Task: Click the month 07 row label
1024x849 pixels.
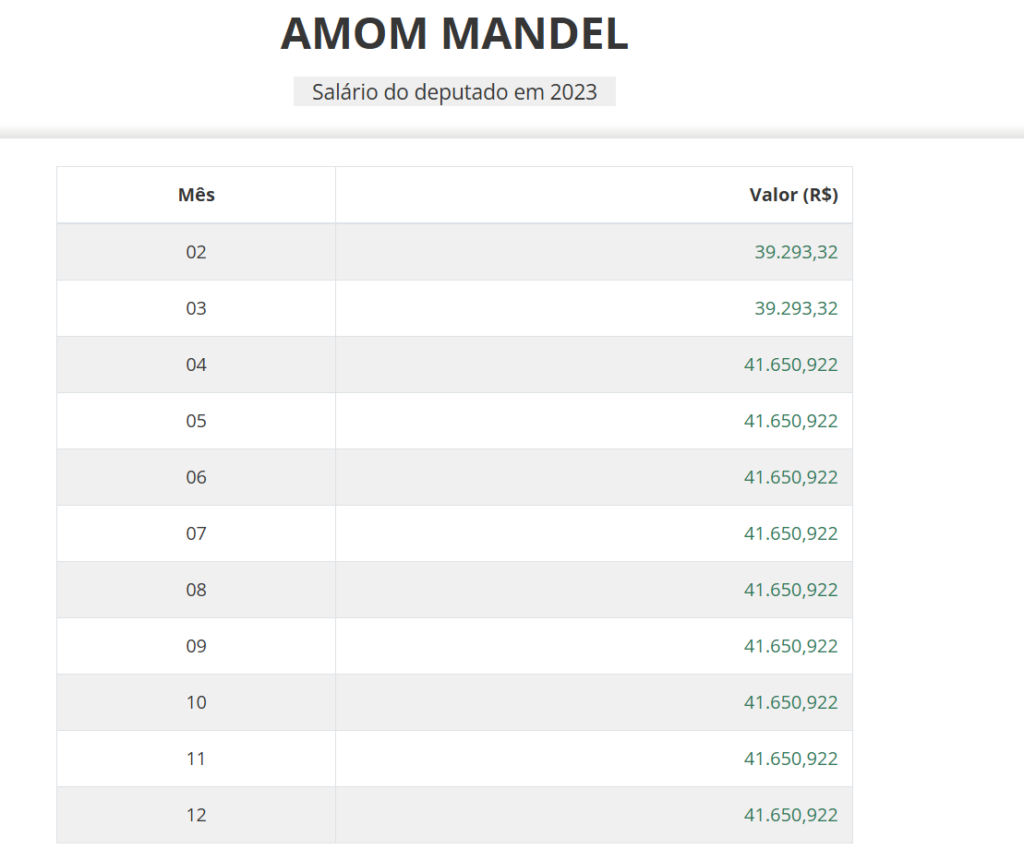Action: (x=196, y=534)
